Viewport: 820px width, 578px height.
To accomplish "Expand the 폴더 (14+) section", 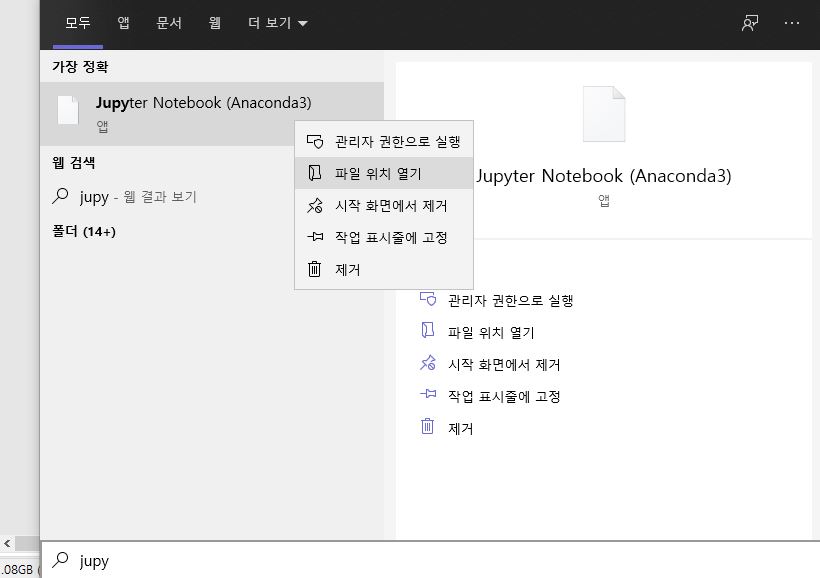I will point(84,231).
